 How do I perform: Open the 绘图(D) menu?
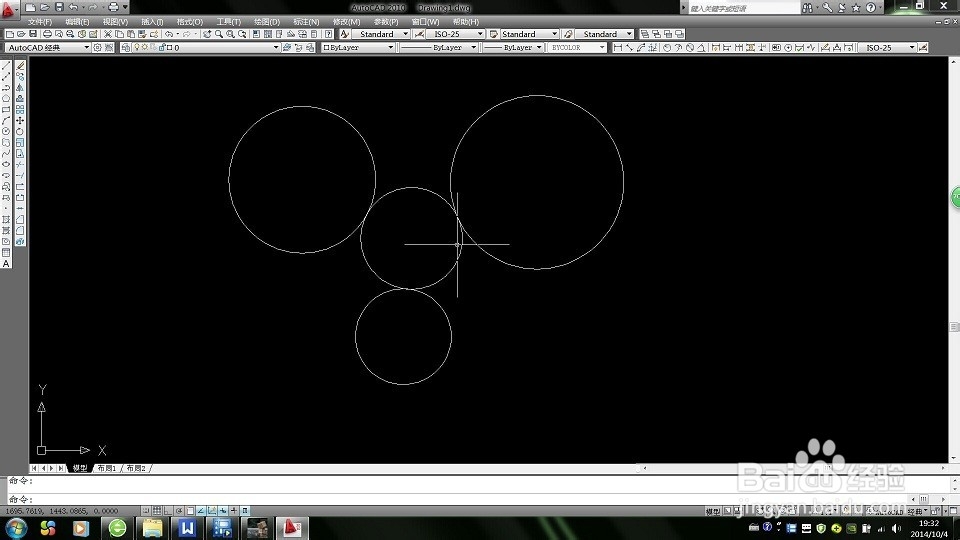click(267, 21)
